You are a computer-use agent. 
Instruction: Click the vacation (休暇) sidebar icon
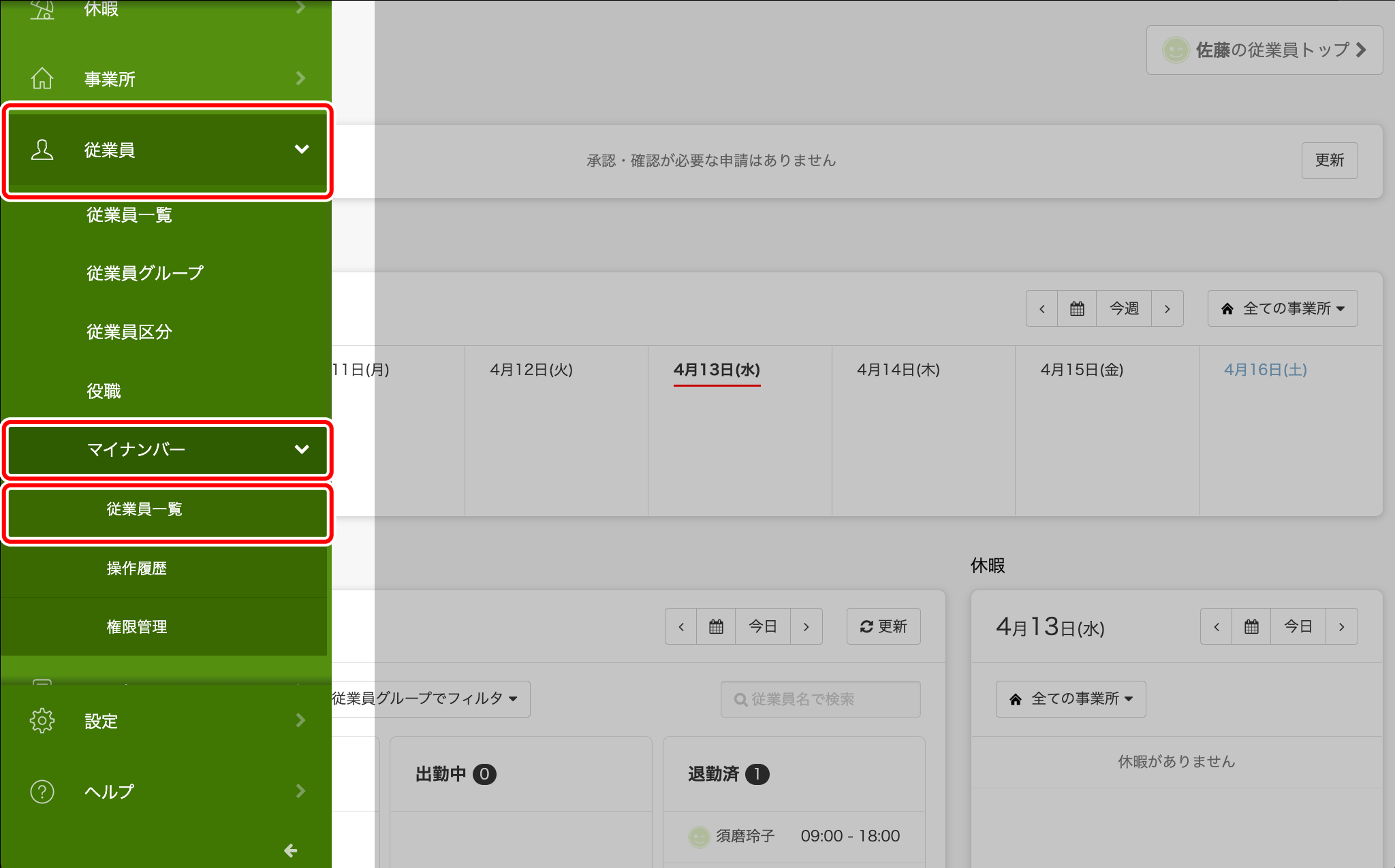(x=42, y=10)
